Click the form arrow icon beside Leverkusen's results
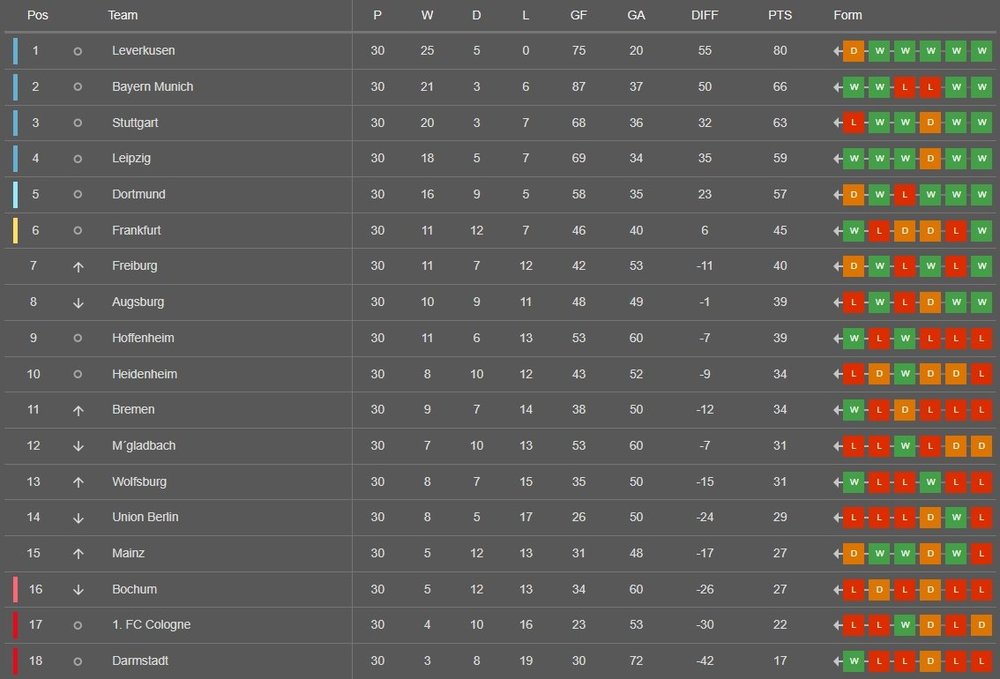The width and height of the screenshot is (1000, 679). click(837, 51)
